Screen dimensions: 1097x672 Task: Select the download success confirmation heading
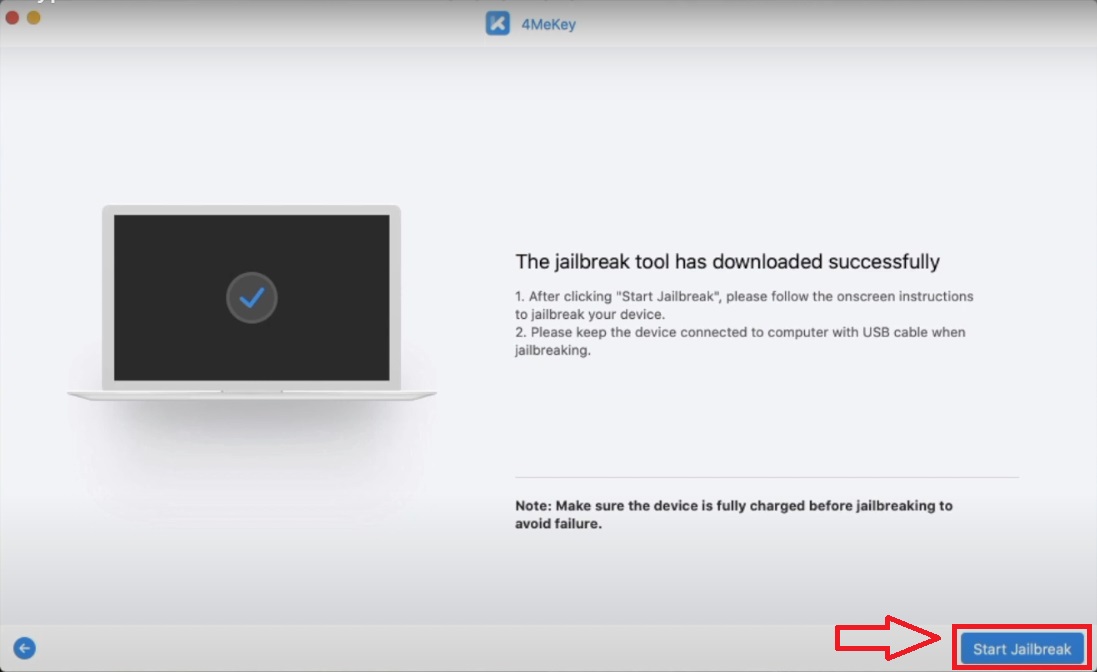727,261
